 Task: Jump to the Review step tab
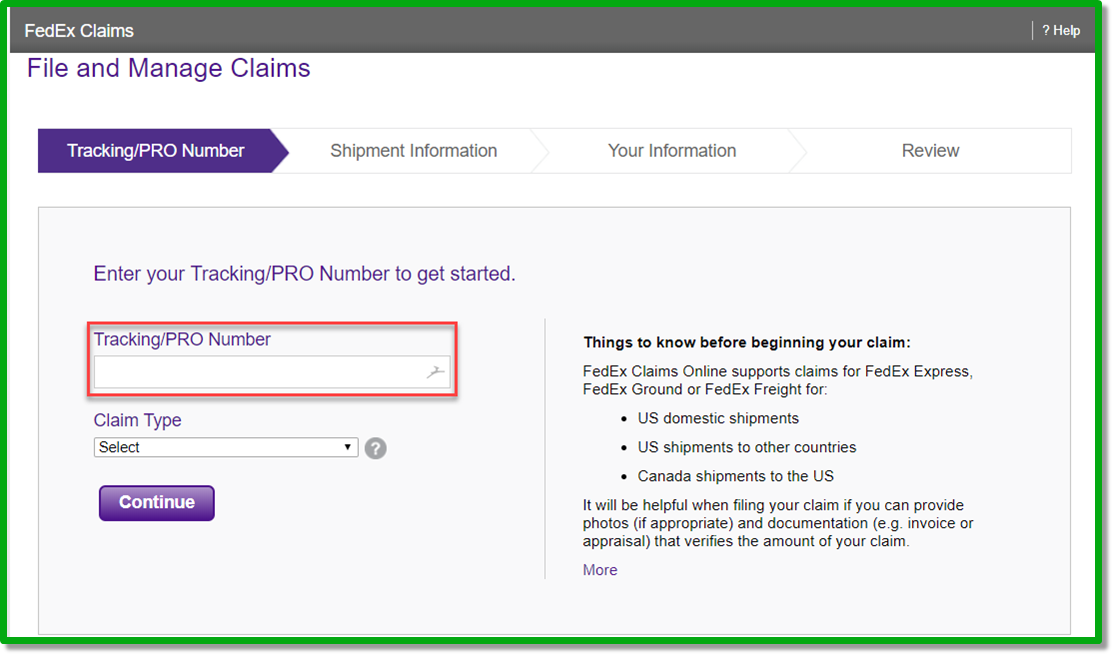[x=930, y=150]
